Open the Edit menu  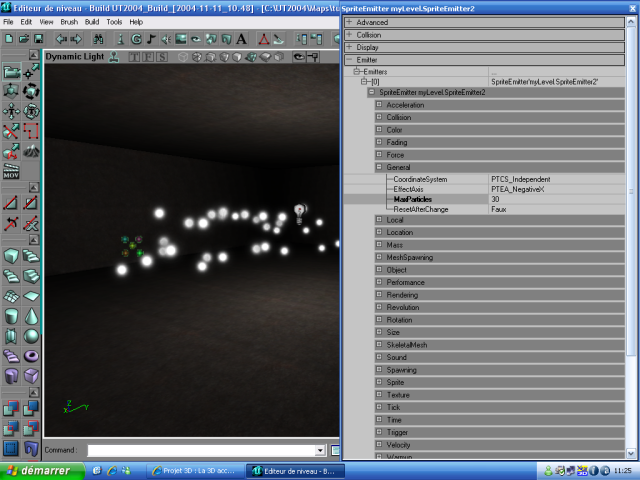tap(26, 22)
